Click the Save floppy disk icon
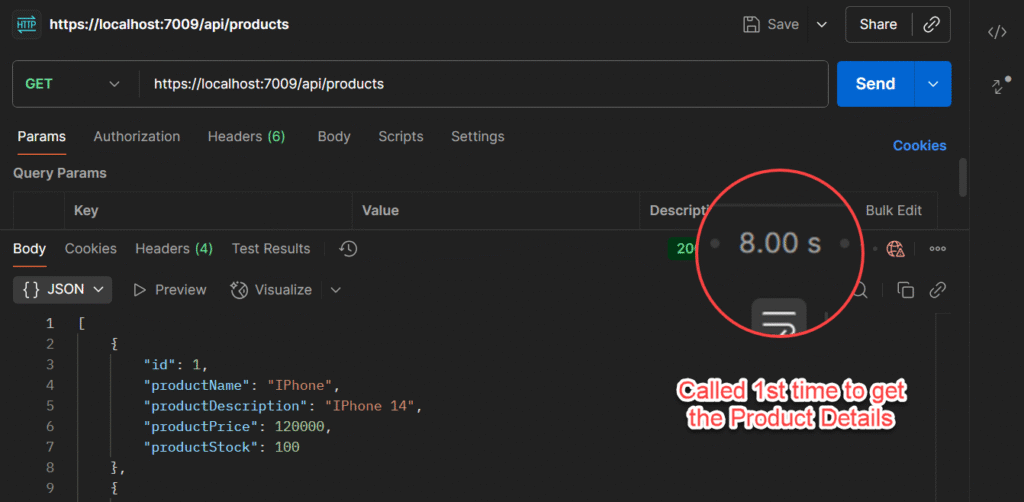 point(752,25)
